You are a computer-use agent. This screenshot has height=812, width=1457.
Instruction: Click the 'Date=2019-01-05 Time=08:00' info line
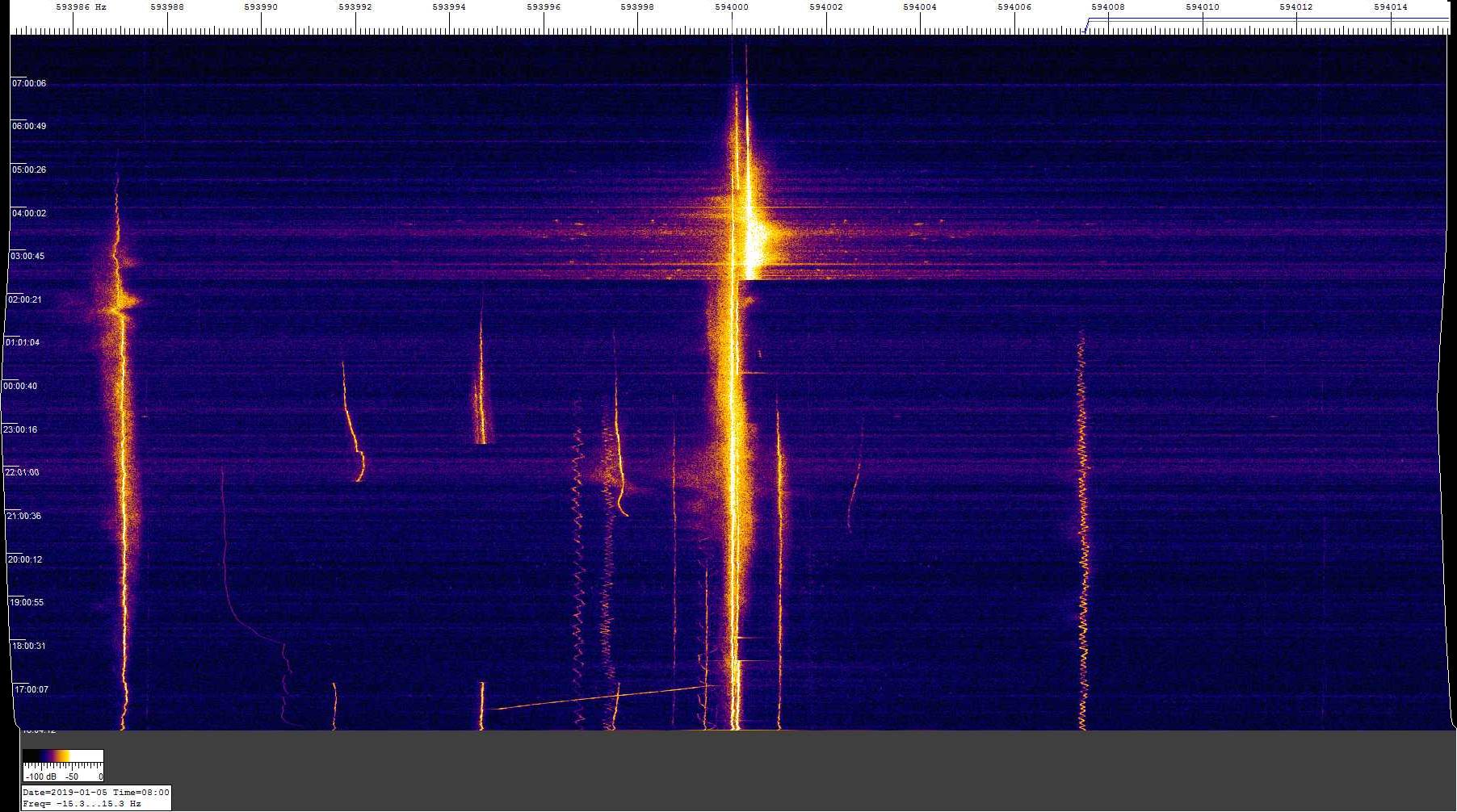(x=96, y=793)
